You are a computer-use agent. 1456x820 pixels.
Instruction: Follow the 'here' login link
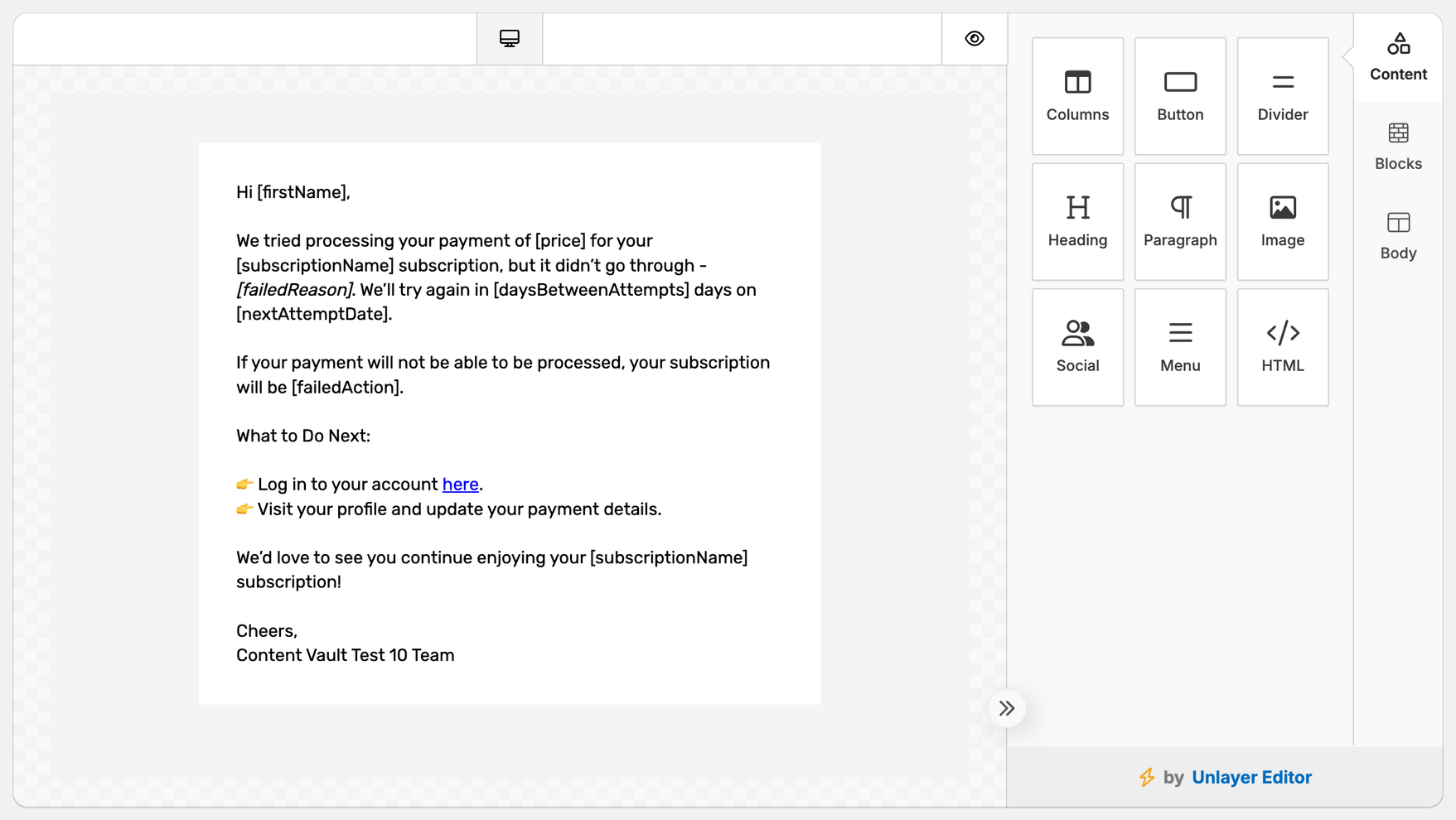tap(460, 485)
